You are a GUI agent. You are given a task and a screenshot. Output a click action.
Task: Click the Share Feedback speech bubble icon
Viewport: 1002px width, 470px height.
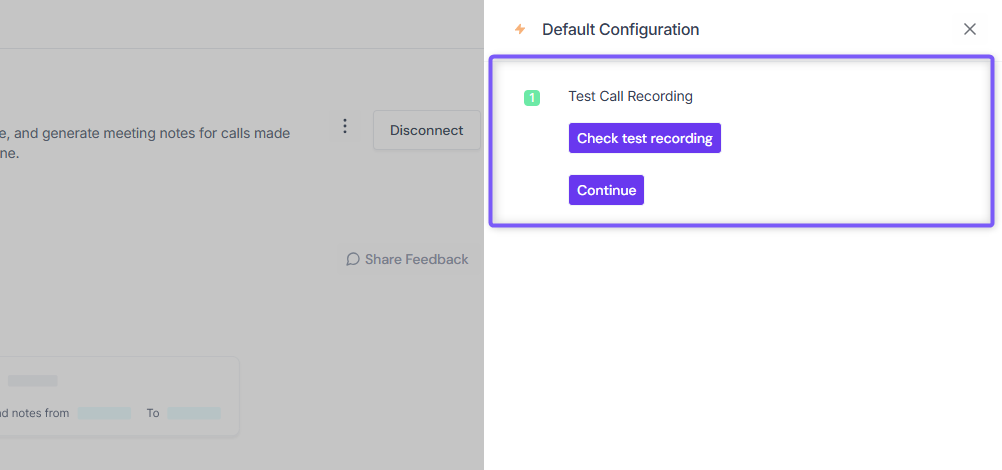click(x=353, y=259)
